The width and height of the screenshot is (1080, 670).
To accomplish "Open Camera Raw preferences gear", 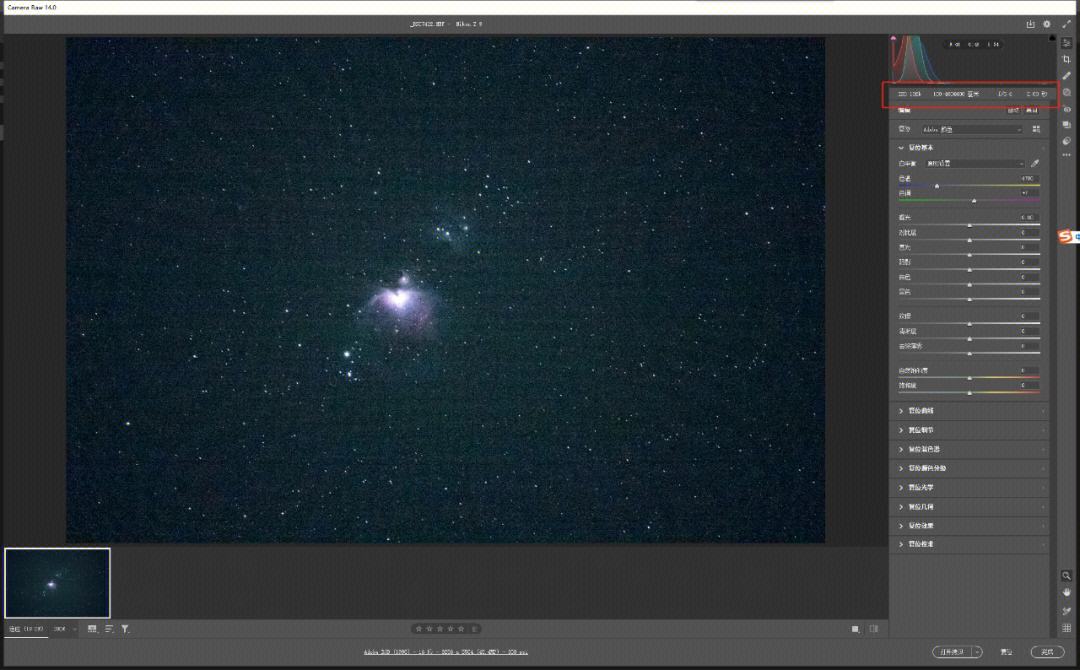I will click(x=1047, y=24).
